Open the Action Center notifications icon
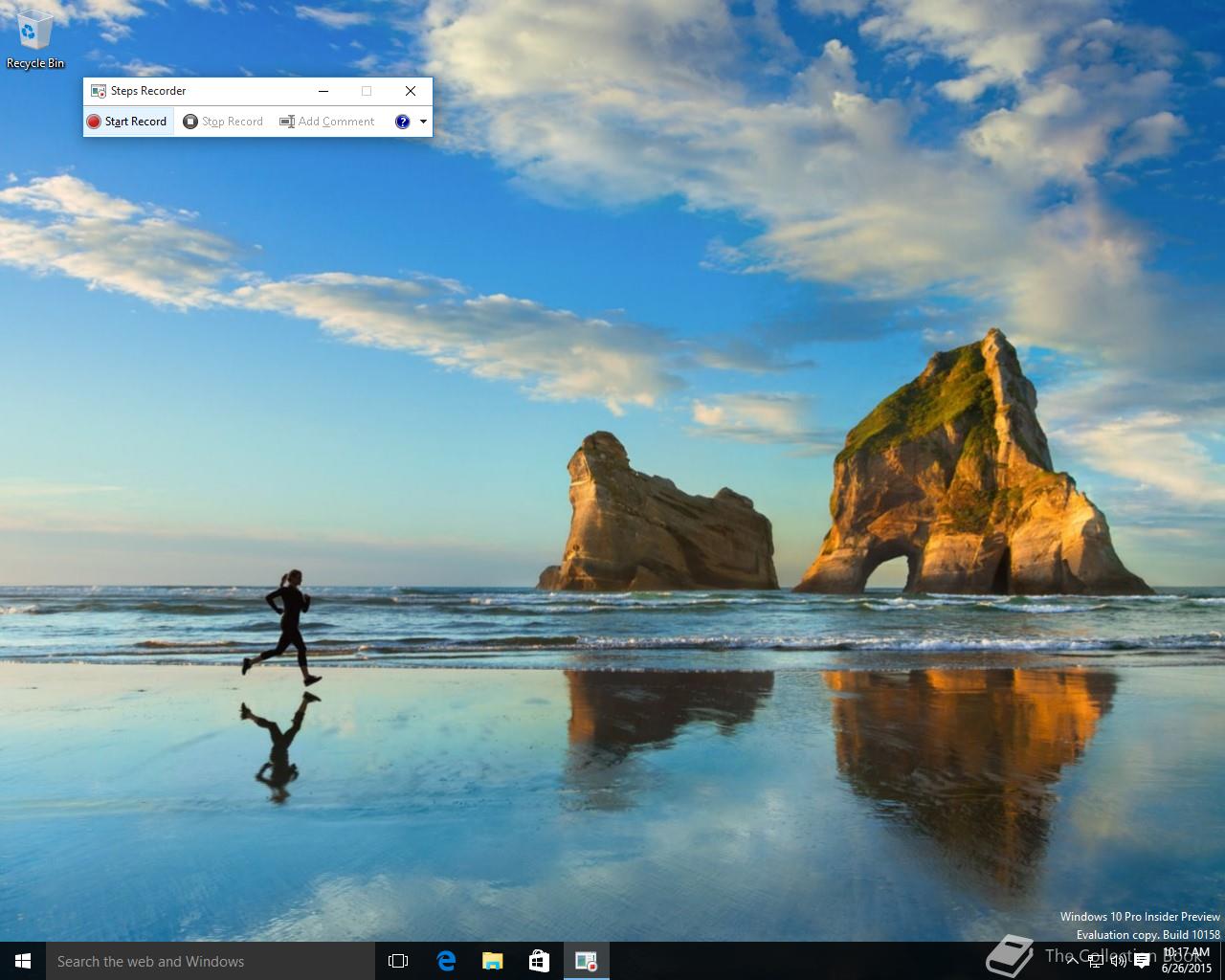 tap(1142, 961)
